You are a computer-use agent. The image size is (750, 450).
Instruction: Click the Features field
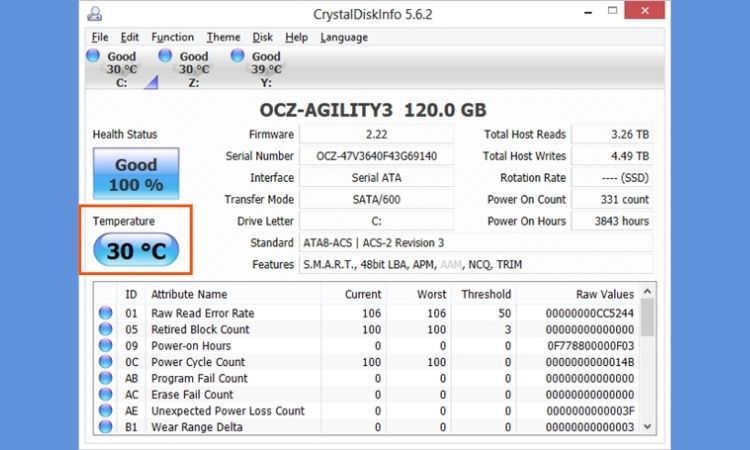click(476, 264)
